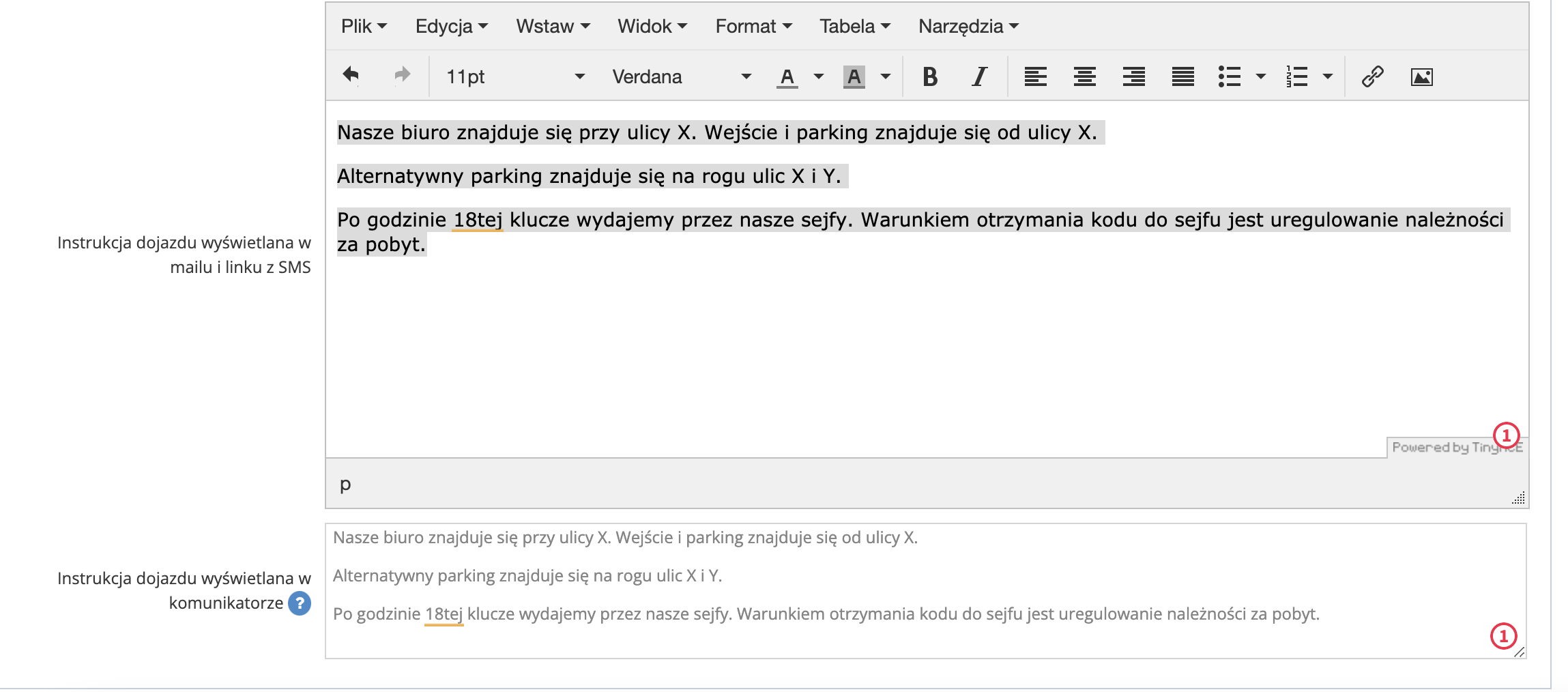The height and width of the screenshot is (692, 1568).
Task: Click the label Instrukcja dojazdu wyświetlana w komunikatorze
Action: coord(184,590)
